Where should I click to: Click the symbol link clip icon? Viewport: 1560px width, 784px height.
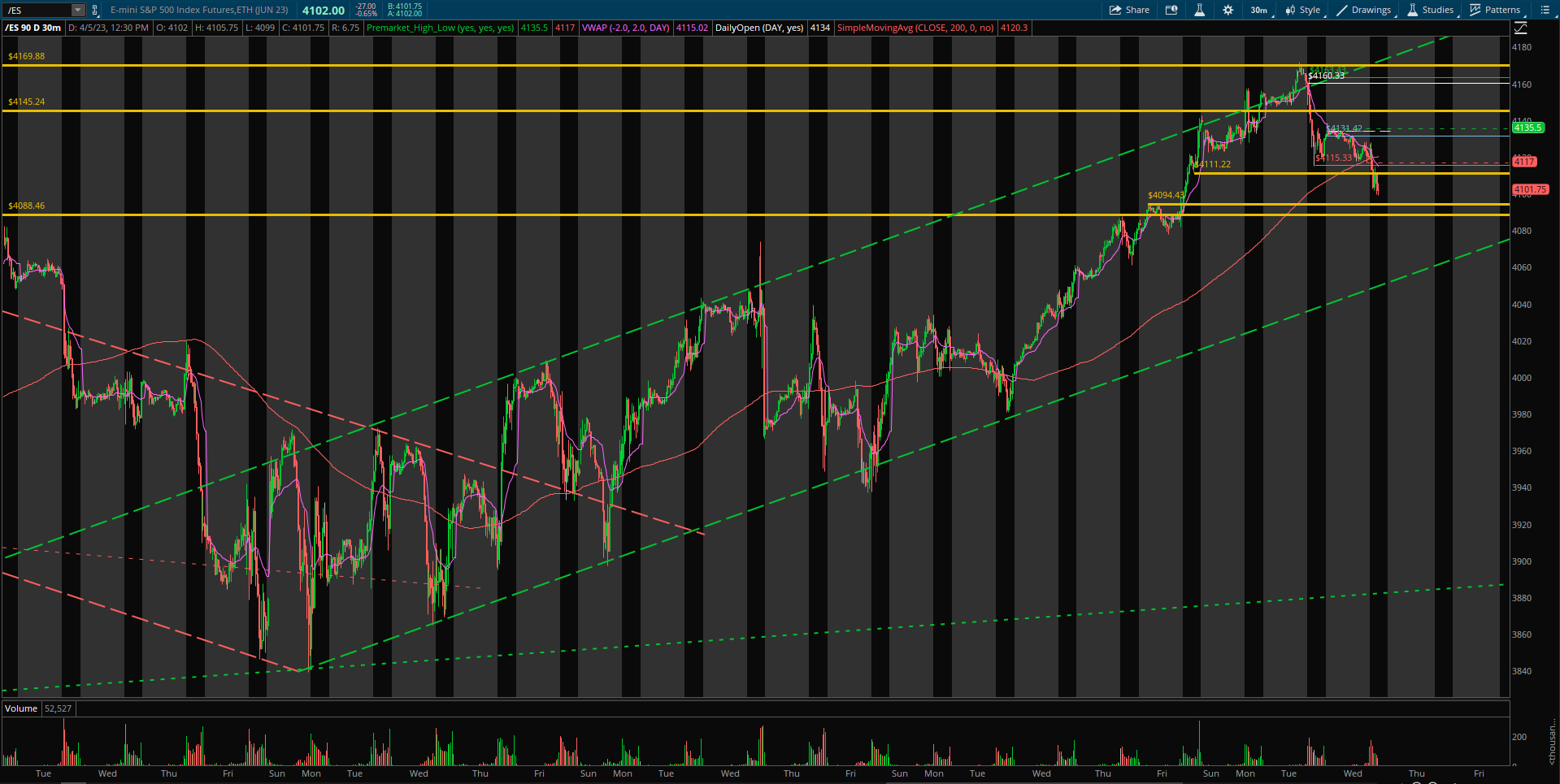tap(95, 11)
